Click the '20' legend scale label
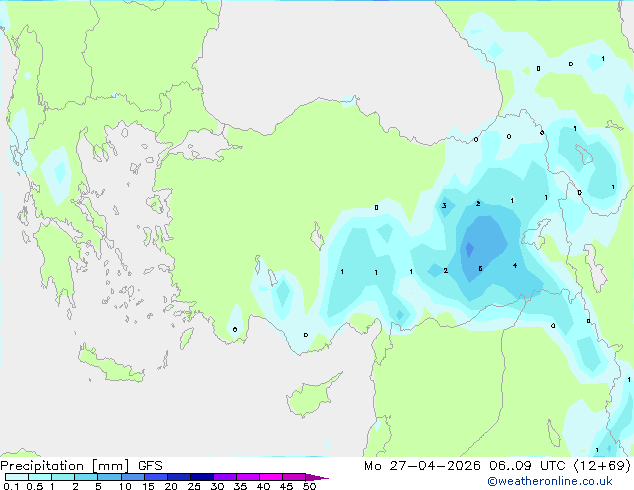634x490 pixels. (171, 486)
